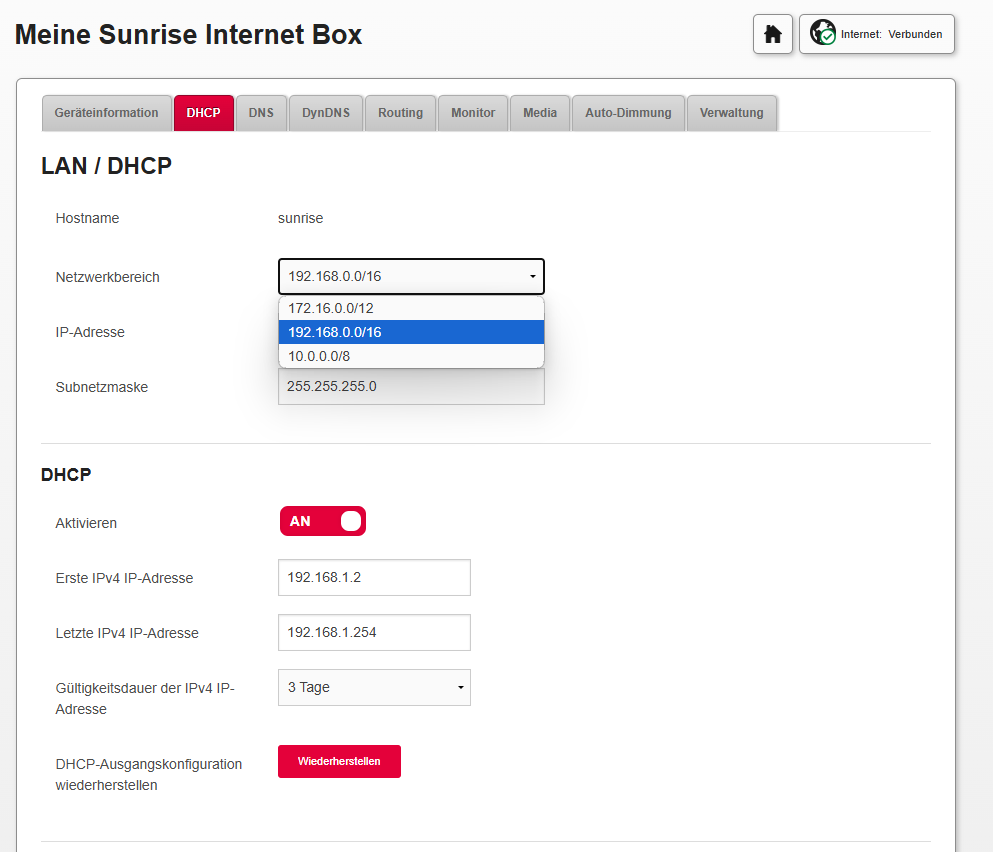Open the Netzwerkbereich dropdown
The width and height of the screenshot is (993, 852).
(x=410, y=277)
